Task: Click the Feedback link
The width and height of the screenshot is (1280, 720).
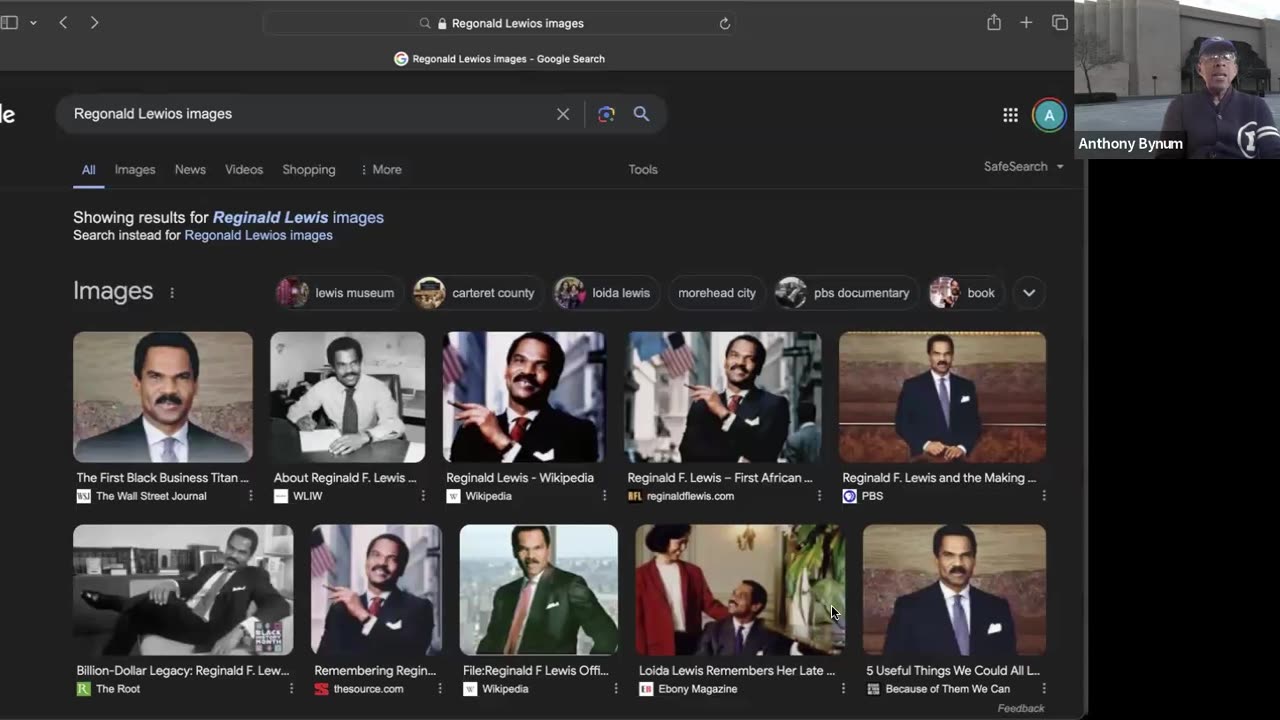Action: coord(1021,709)
